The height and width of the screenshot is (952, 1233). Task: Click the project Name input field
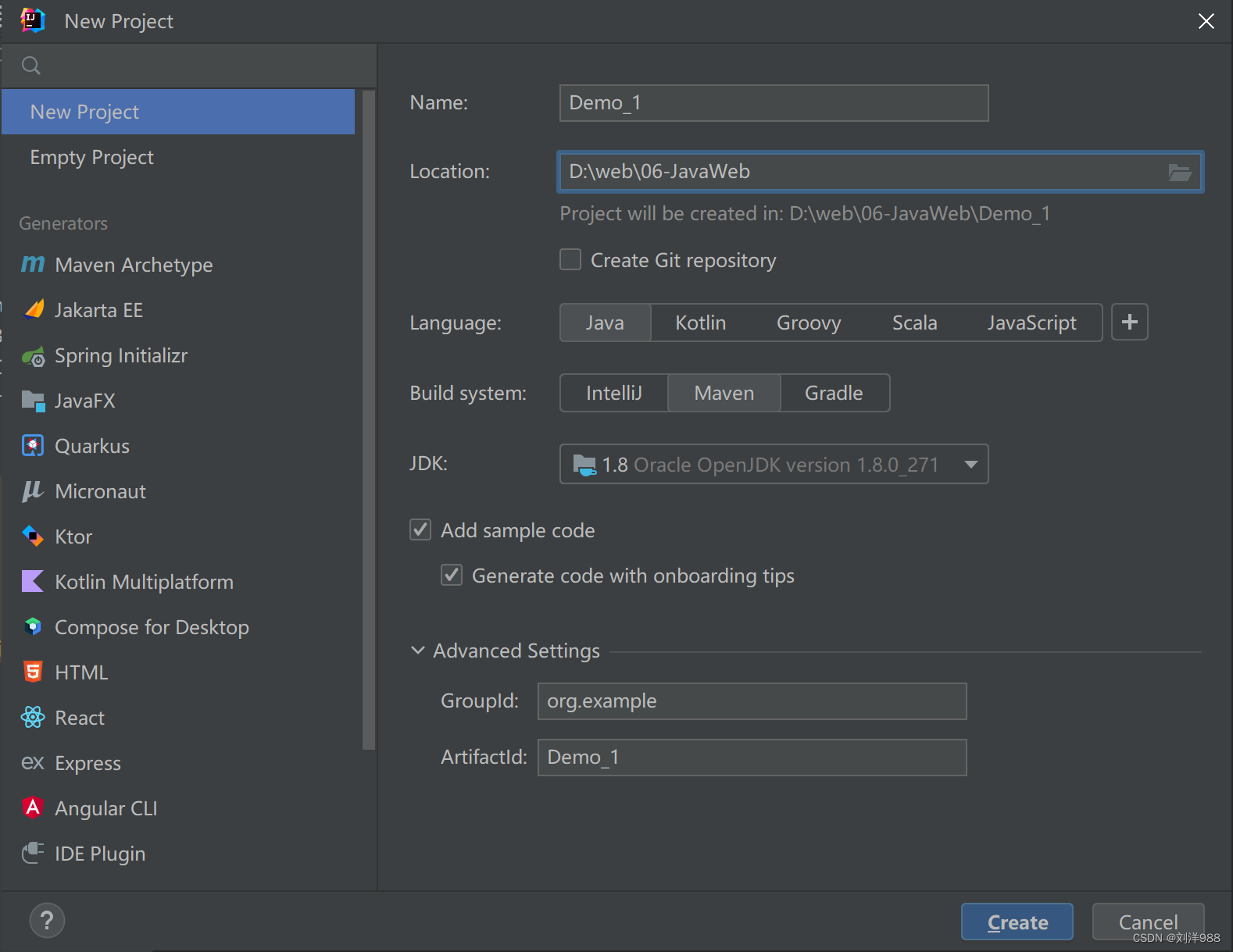774,103
